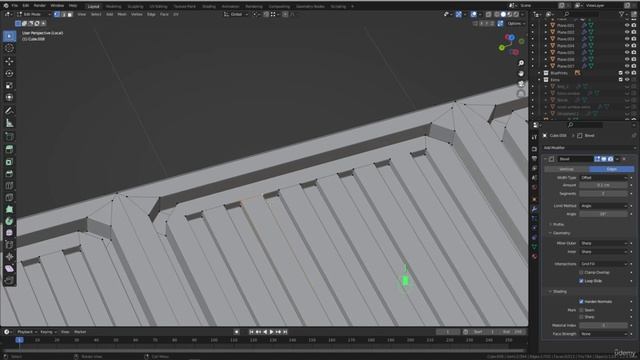Disable the Loop Slide checkbox
The height and width of the screenshot is (360, 640).
click(581, 281)
